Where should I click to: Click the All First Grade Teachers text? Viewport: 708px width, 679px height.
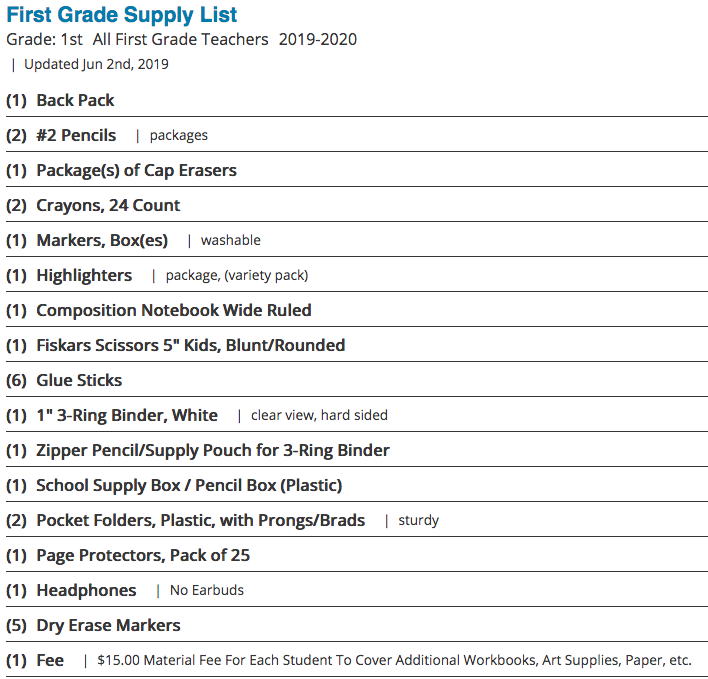[x=181, y=40]
